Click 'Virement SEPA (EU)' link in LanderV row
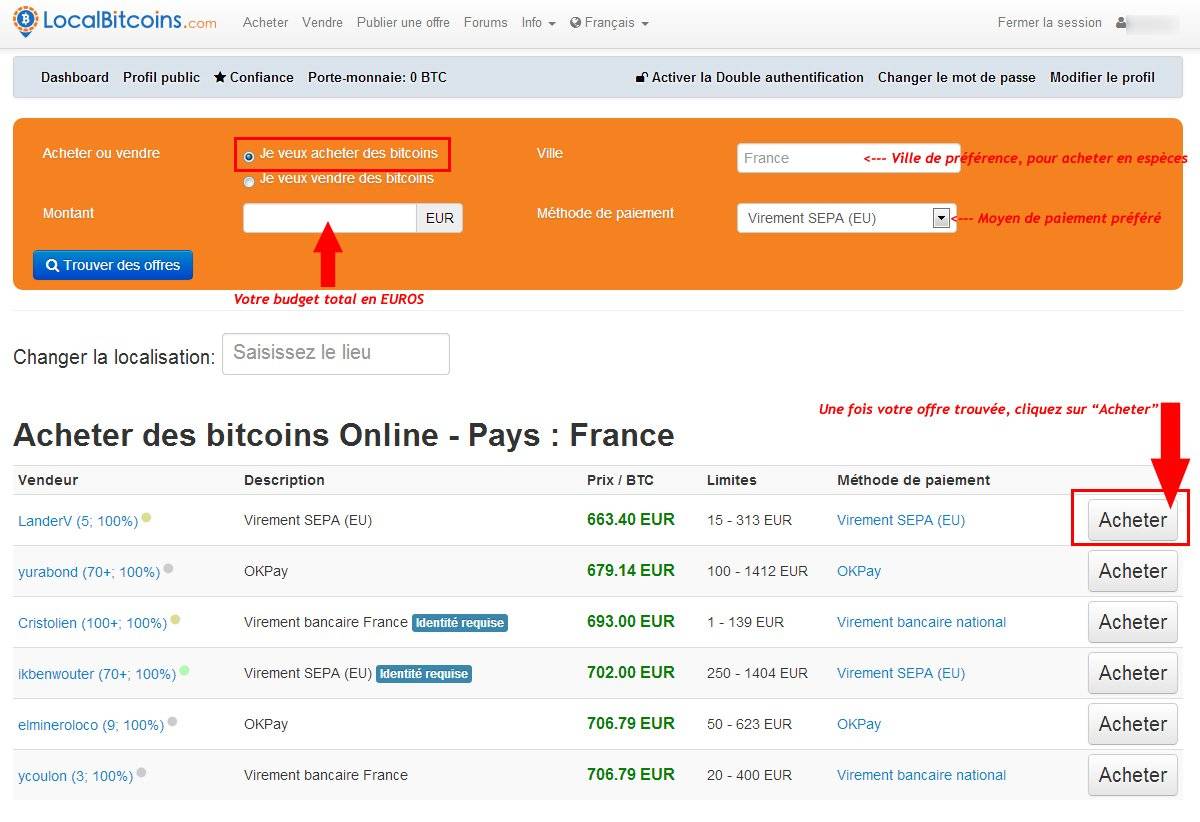The height and width of the screenshot is (822, 1200). pyautogui.click(x=901, y=520)
